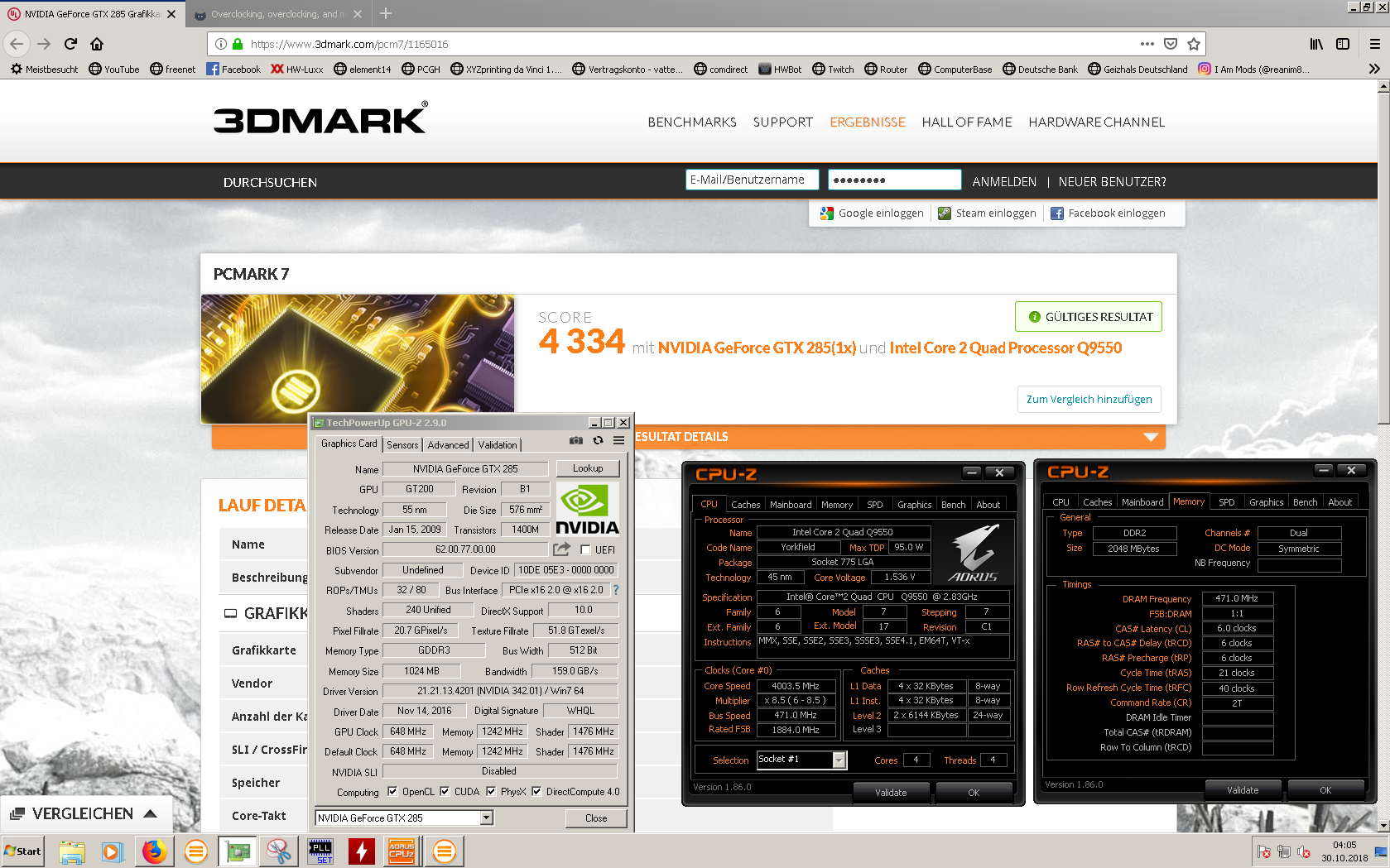Open file explorer taskbar icon
This screenshot has height=868, width=1390.
pos(71,851)
